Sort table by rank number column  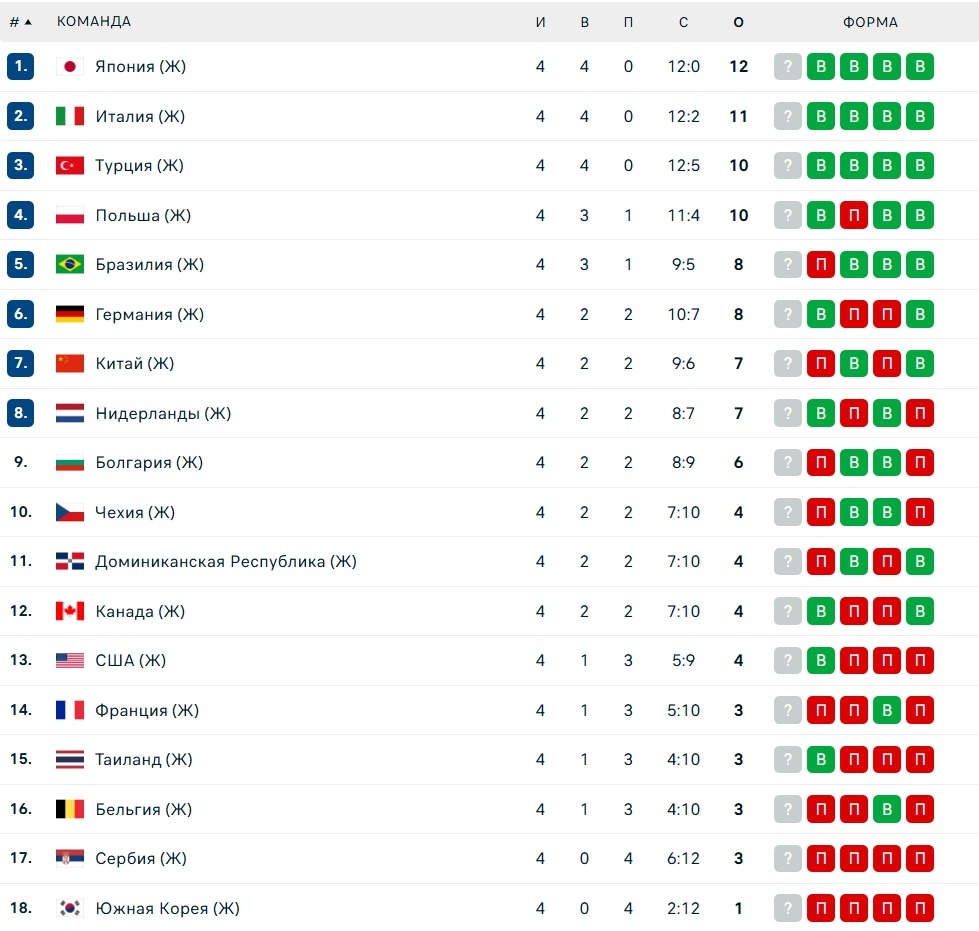coord(20,22)
